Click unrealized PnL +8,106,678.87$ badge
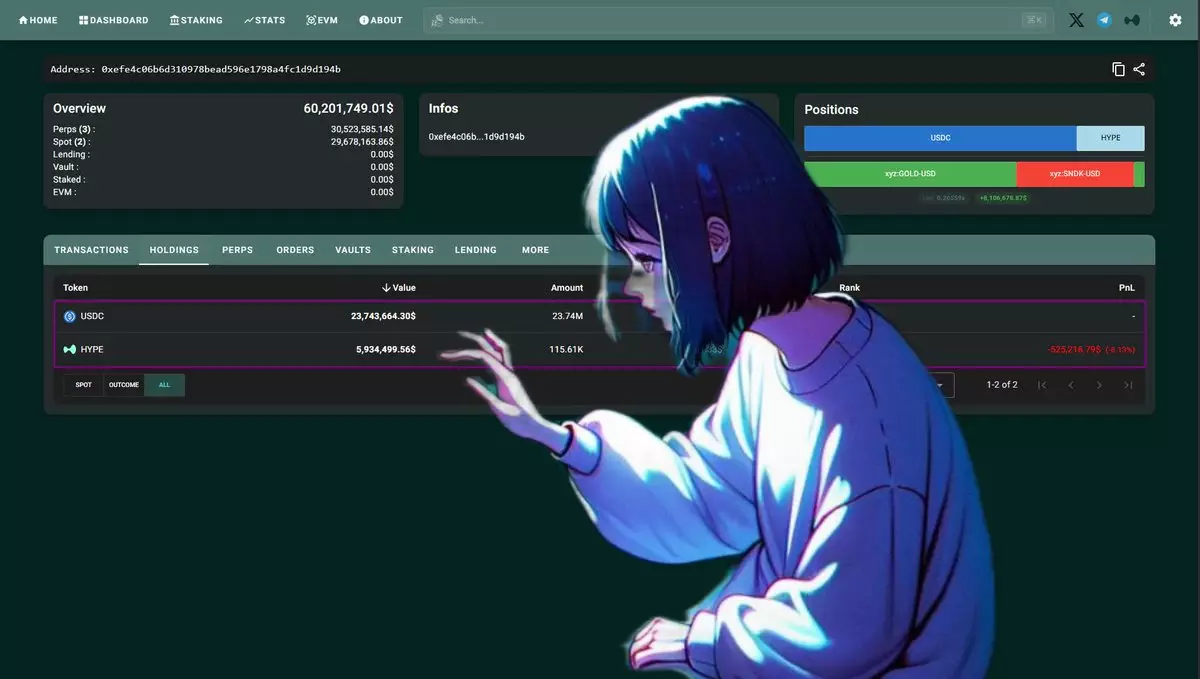 click(x=1003, y=198)
